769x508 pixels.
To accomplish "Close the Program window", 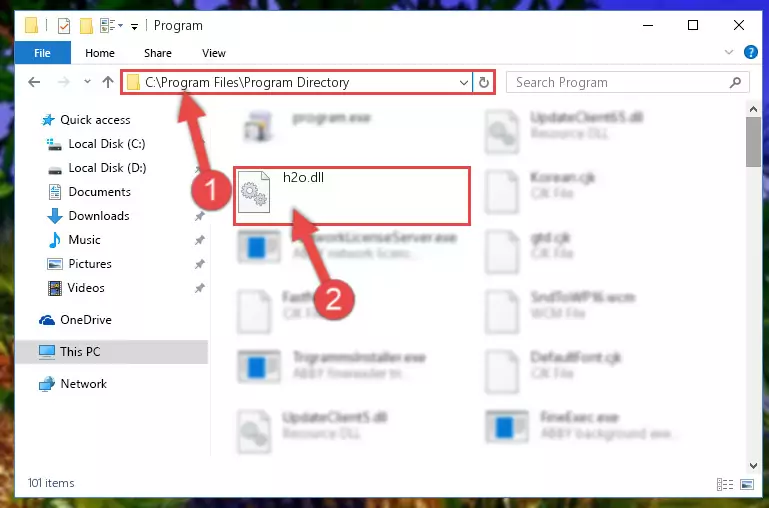I will coord(739,25).
